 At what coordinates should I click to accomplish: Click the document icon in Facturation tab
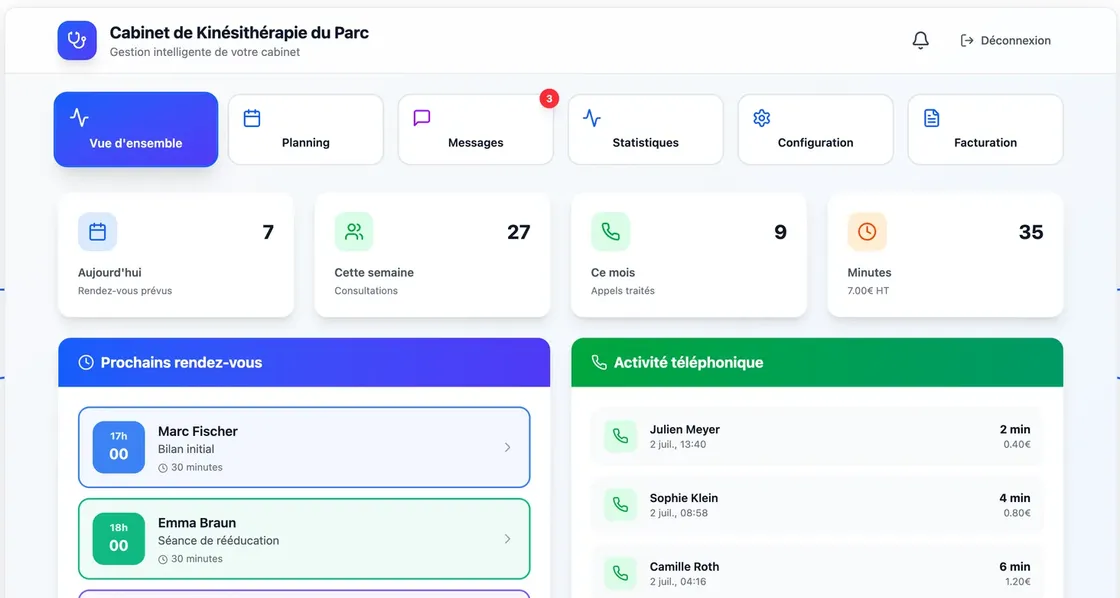(x=931, y=118)
